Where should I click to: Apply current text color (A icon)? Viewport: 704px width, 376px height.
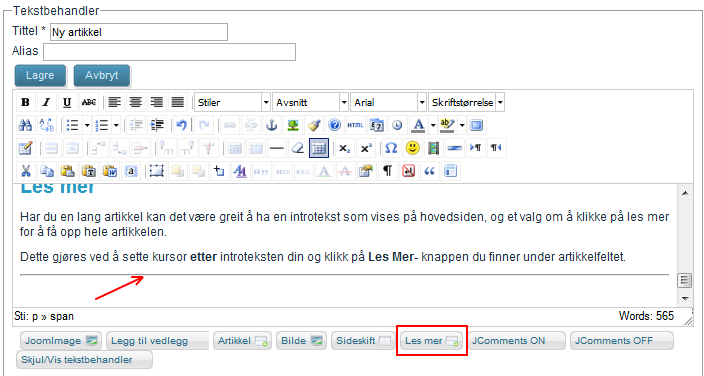pos(418,125)
